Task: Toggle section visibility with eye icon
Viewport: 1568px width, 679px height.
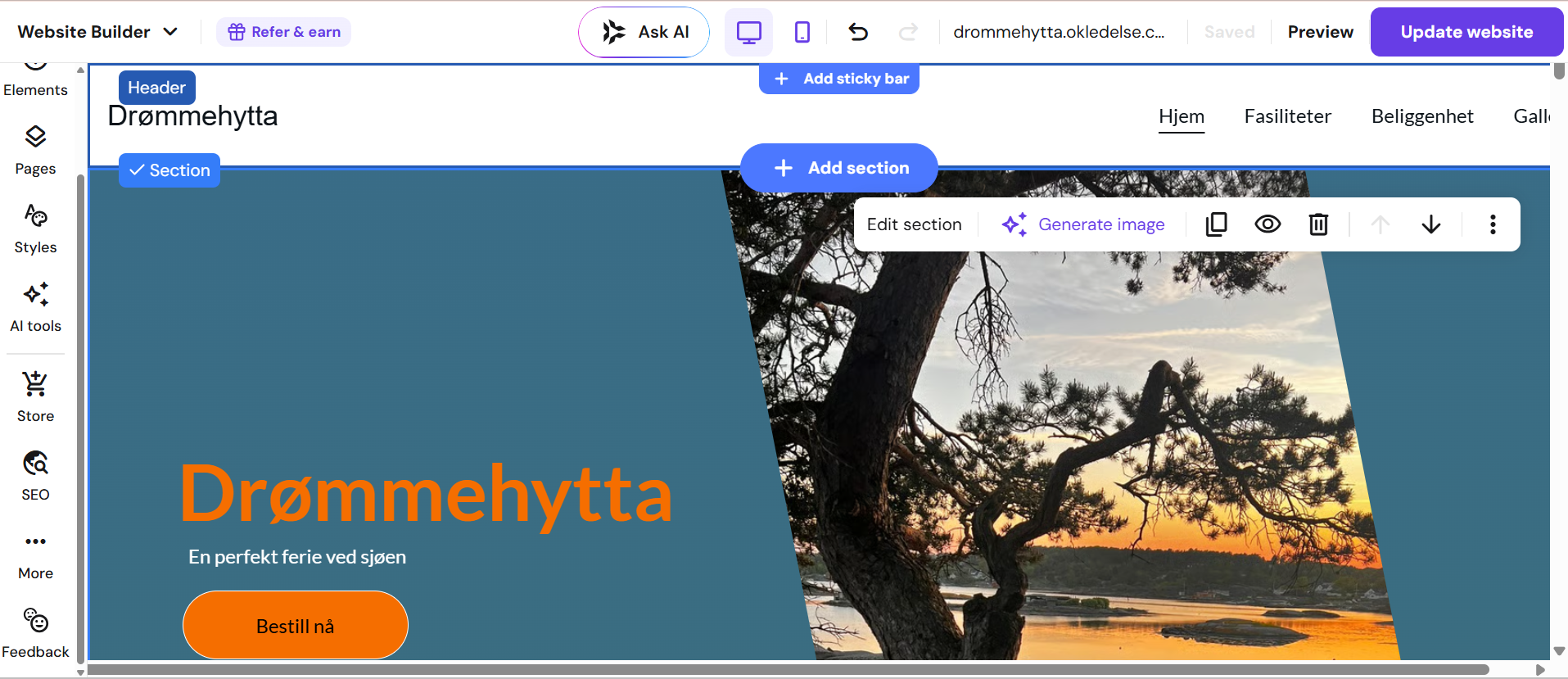Action: point(1268,224)
